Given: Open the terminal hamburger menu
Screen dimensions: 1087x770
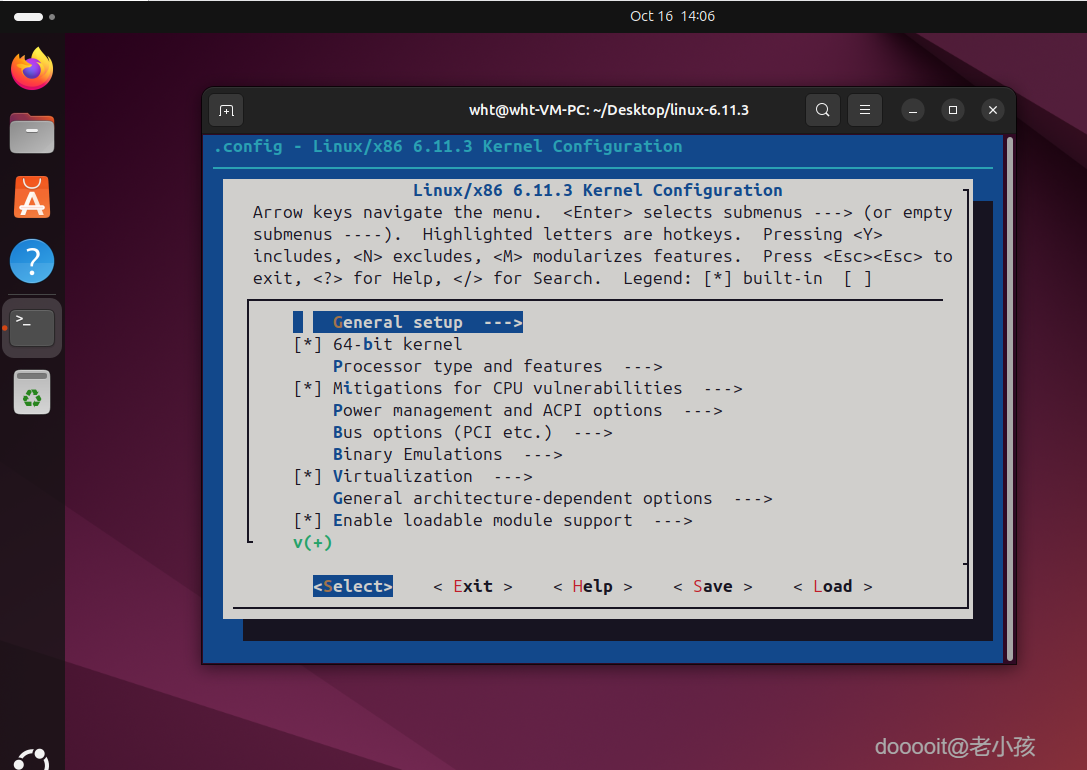Looking at the screenshot, I should pyautogui.click(x=864, y=110).
